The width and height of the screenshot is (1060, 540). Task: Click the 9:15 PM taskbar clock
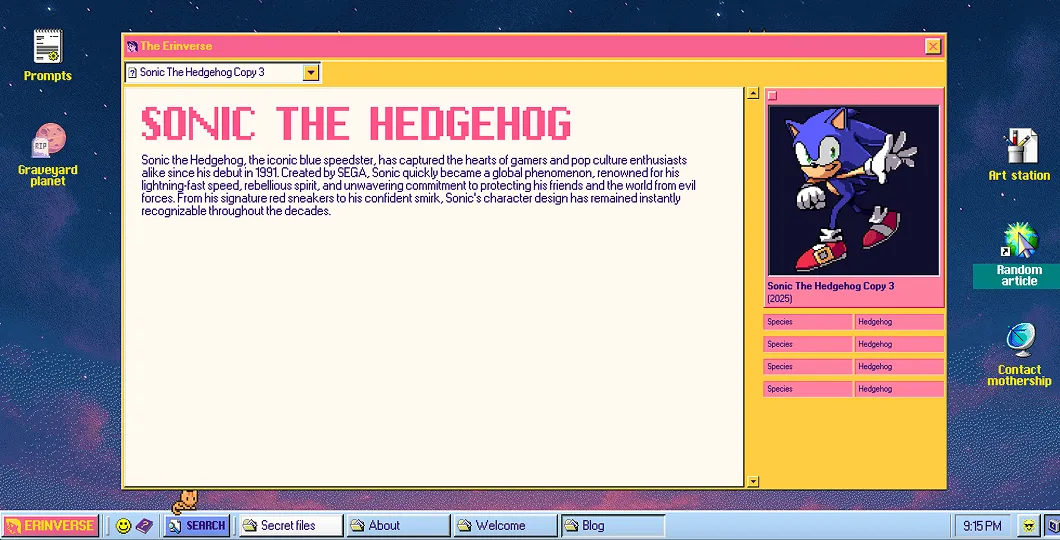pos(982,525)
